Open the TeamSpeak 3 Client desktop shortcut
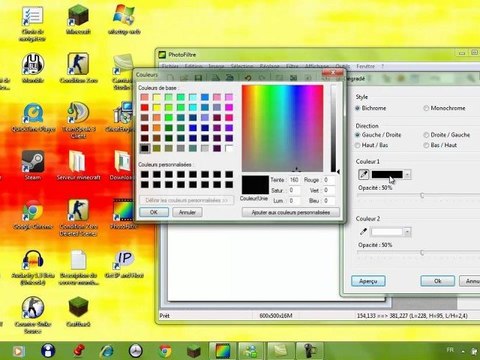 tap(78, 113)
